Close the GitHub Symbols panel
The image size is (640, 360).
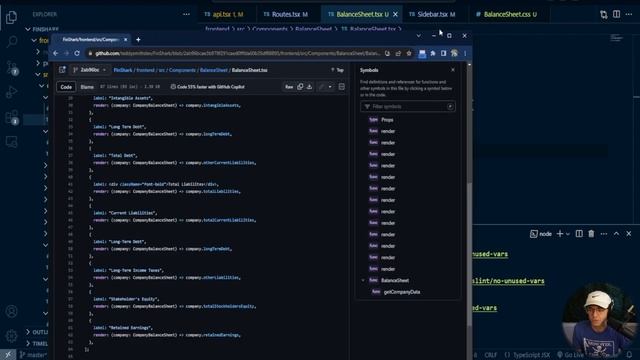tap(453, 70)
